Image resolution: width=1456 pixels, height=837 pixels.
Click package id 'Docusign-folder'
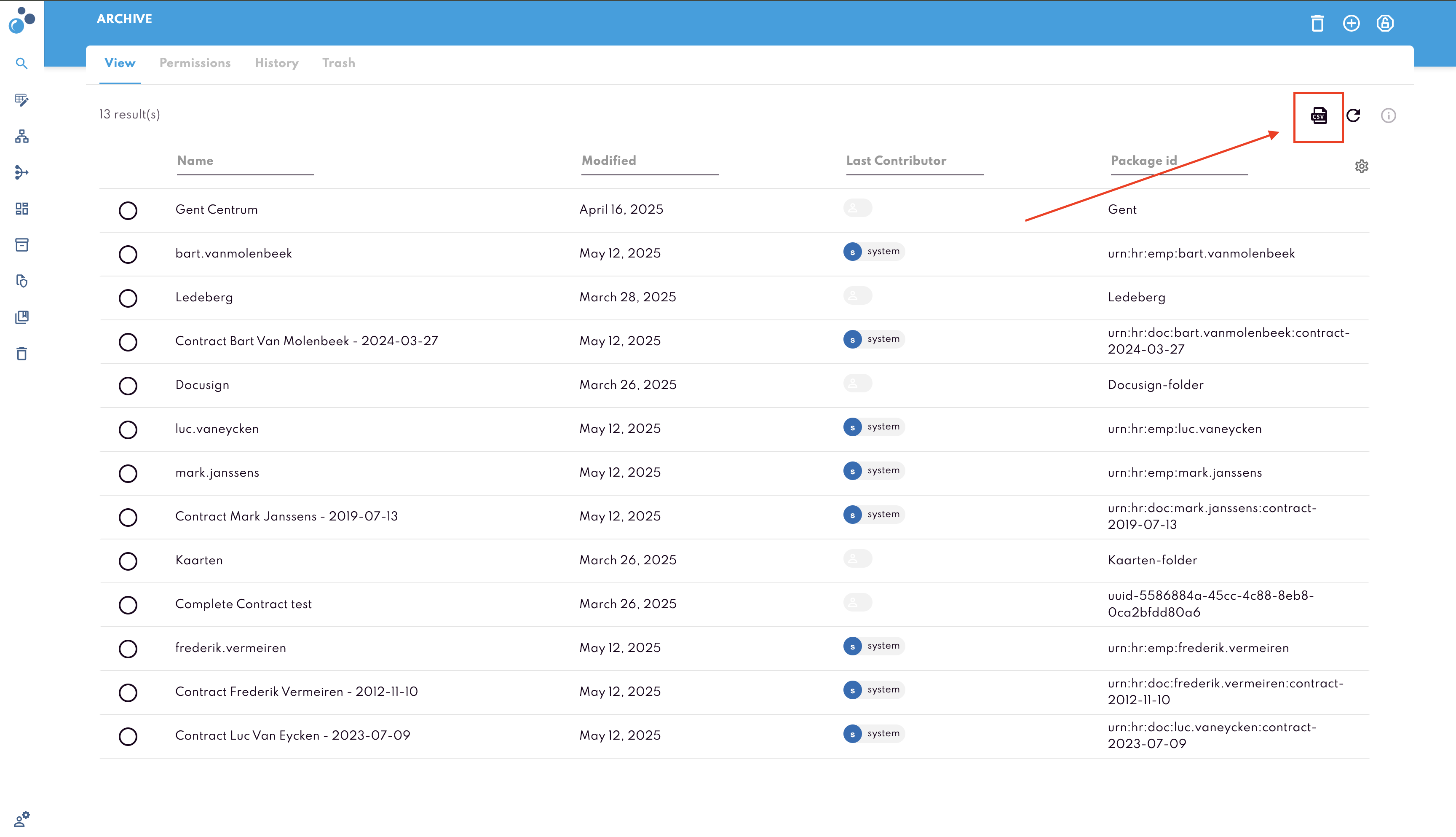pyautogui.click(x=1155, y=385)
